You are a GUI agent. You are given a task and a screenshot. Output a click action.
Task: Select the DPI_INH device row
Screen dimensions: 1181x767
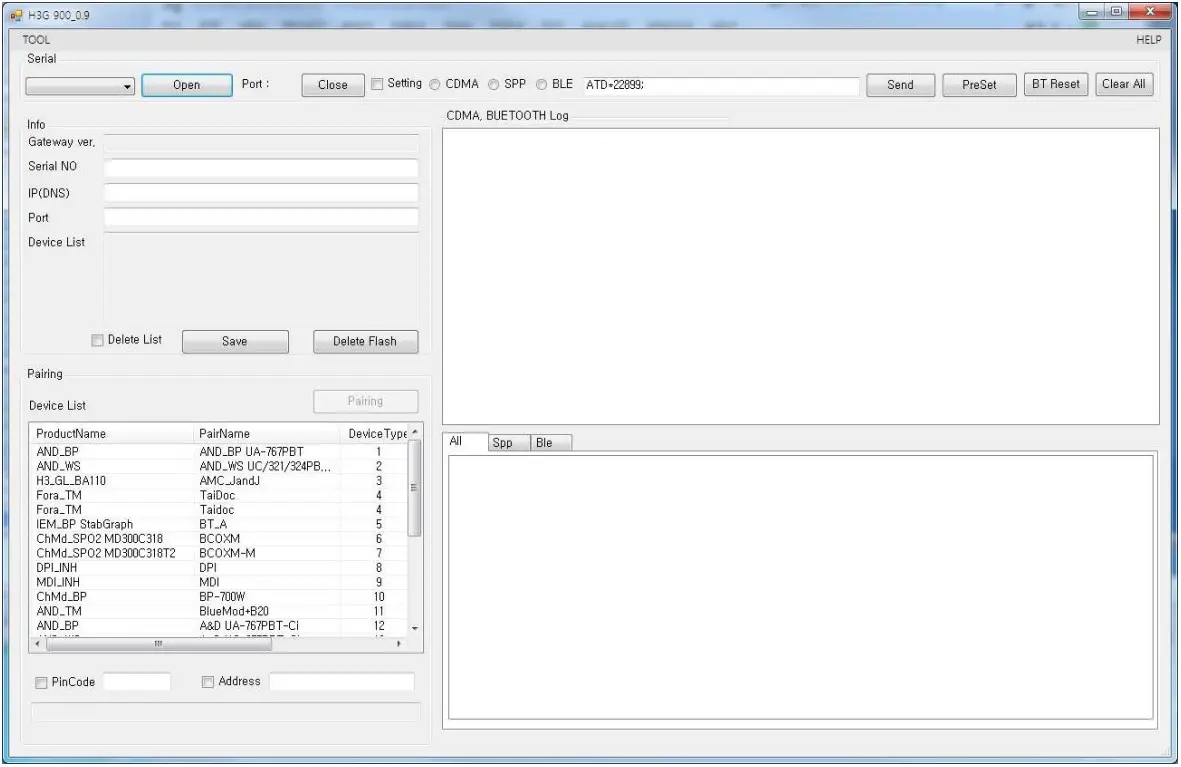coord(218,567)
